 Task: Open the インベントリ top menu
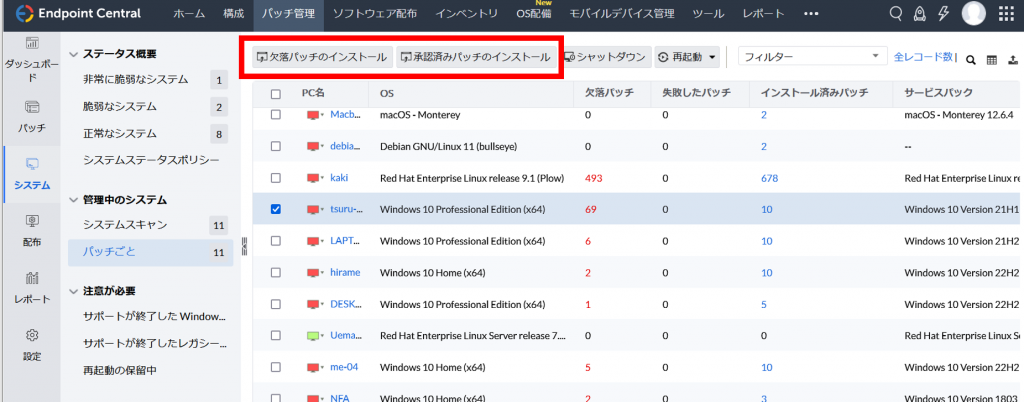(x=466, y=14)
